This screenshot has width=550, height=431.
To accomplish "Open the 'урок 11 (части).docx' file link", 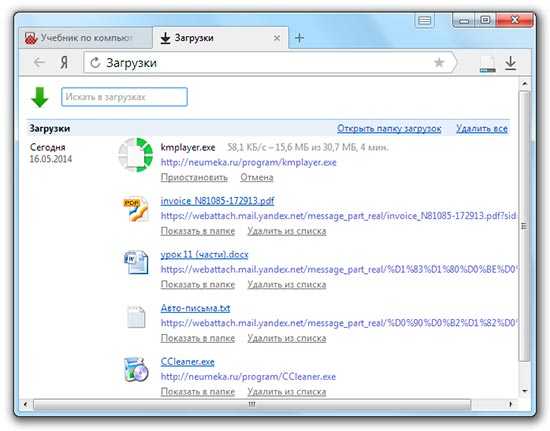I will pyautogui.click(x=204, y=255).
